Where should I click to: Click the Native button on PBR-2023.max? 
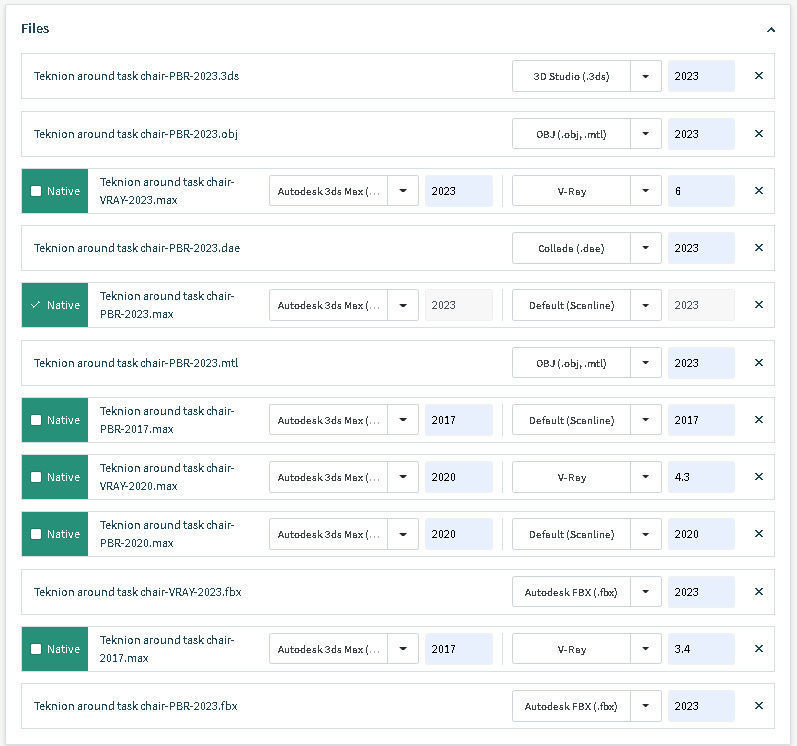55,305
